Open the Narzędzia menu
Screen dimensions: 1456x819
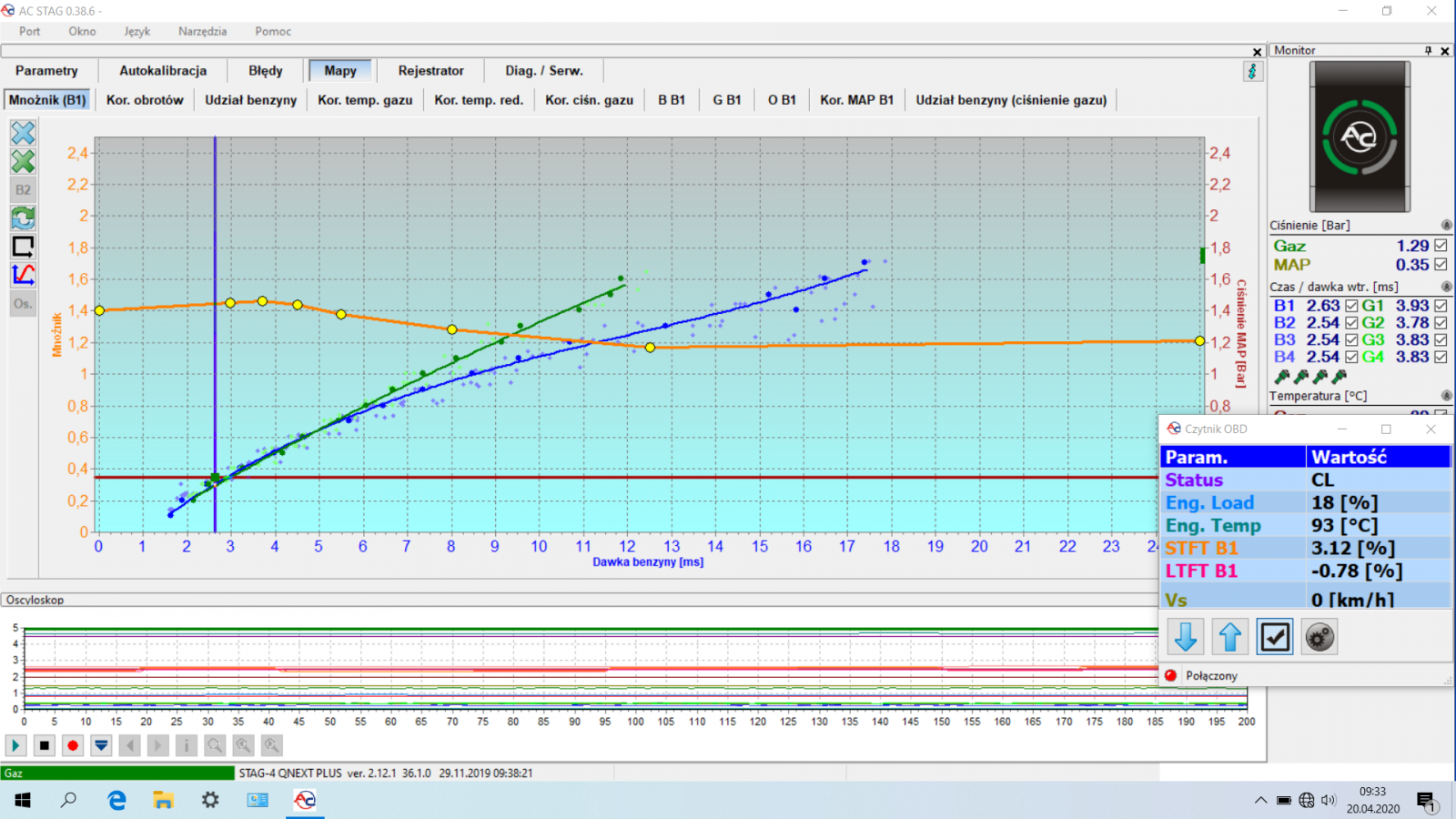point(202,31)
